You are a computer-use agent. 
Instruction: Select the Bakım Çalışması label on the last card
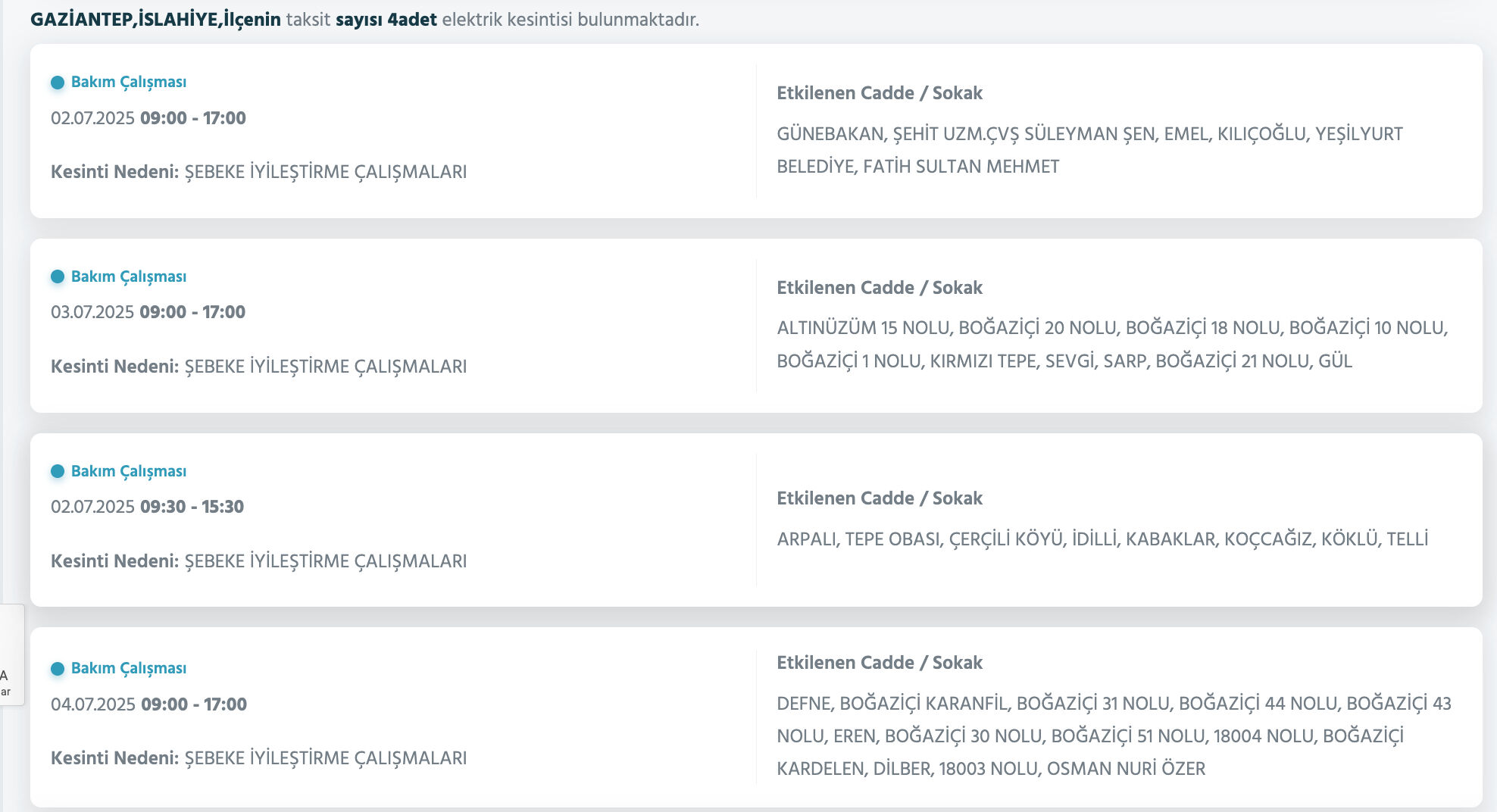click(127, 668)
